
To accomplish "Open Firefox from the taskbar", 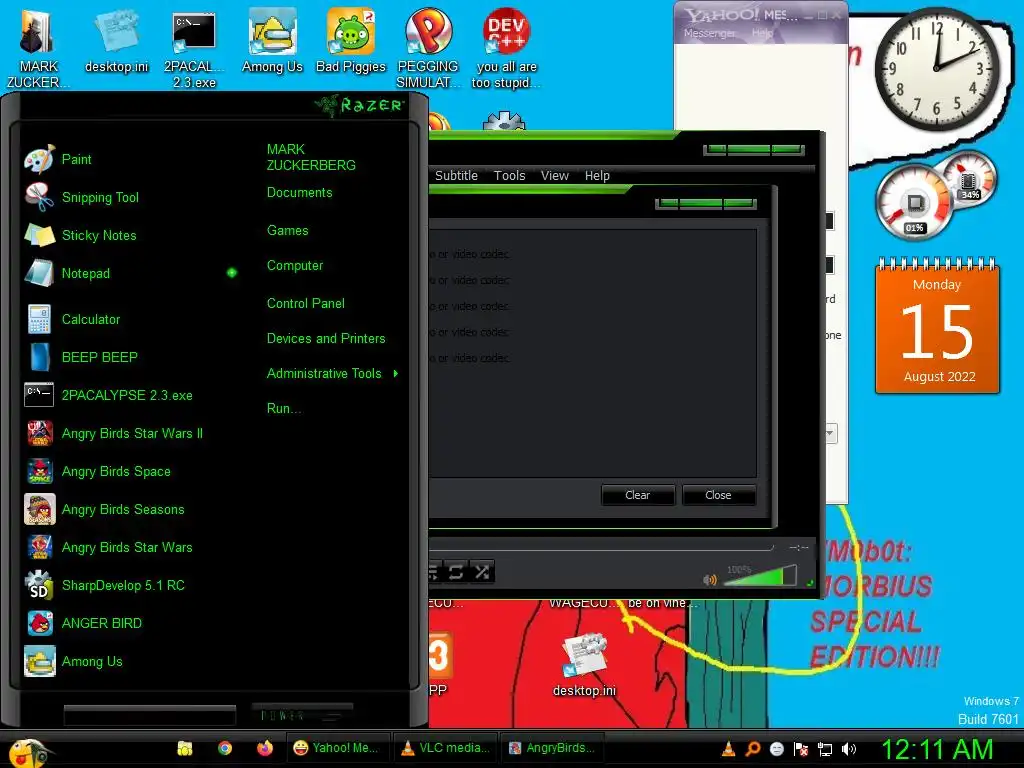I will point(264,748).
